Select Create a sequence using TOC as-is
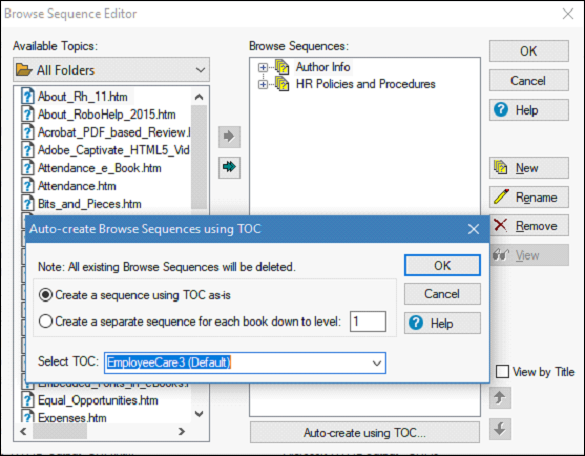The width and height of the screenshot is (585, 456). pyautogui.click(x=135, y=295)
